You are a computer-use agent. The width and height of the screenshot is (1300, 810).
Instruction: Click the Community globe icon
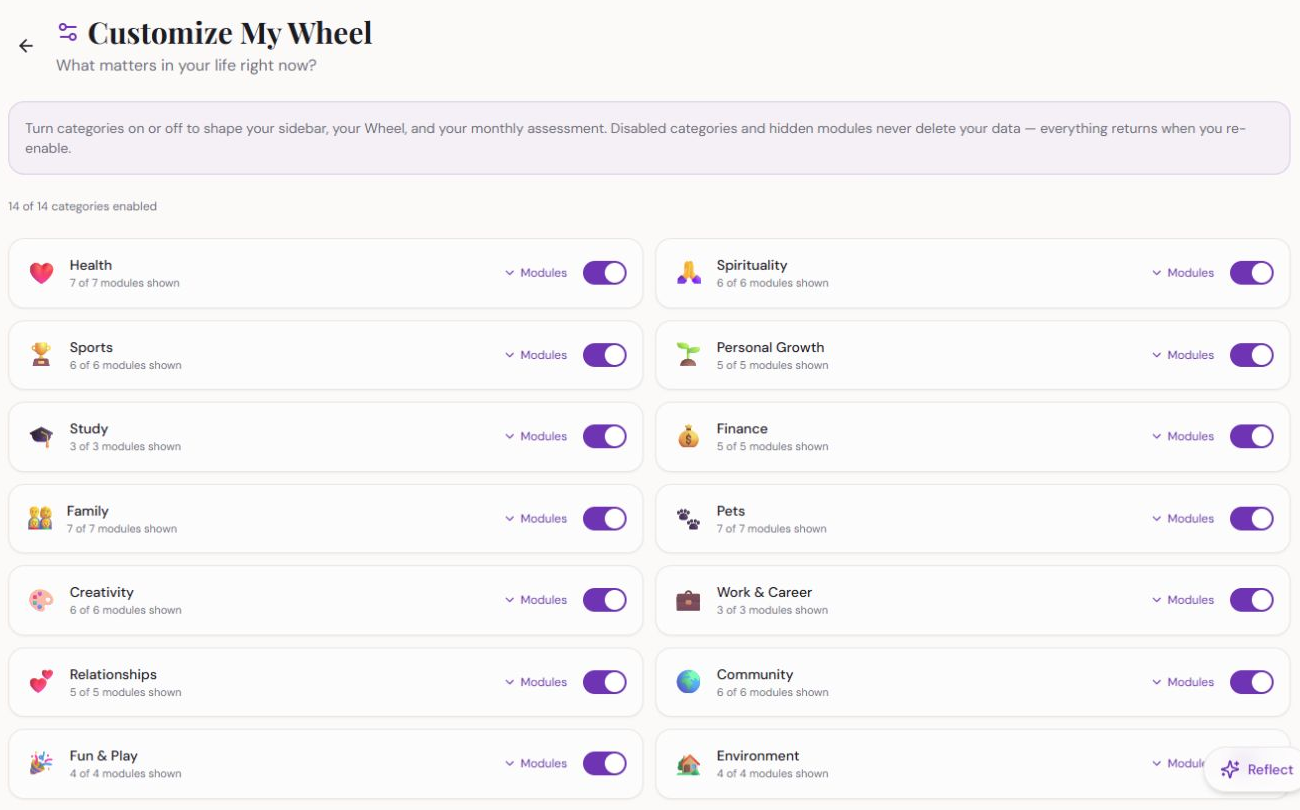(688, 682)
